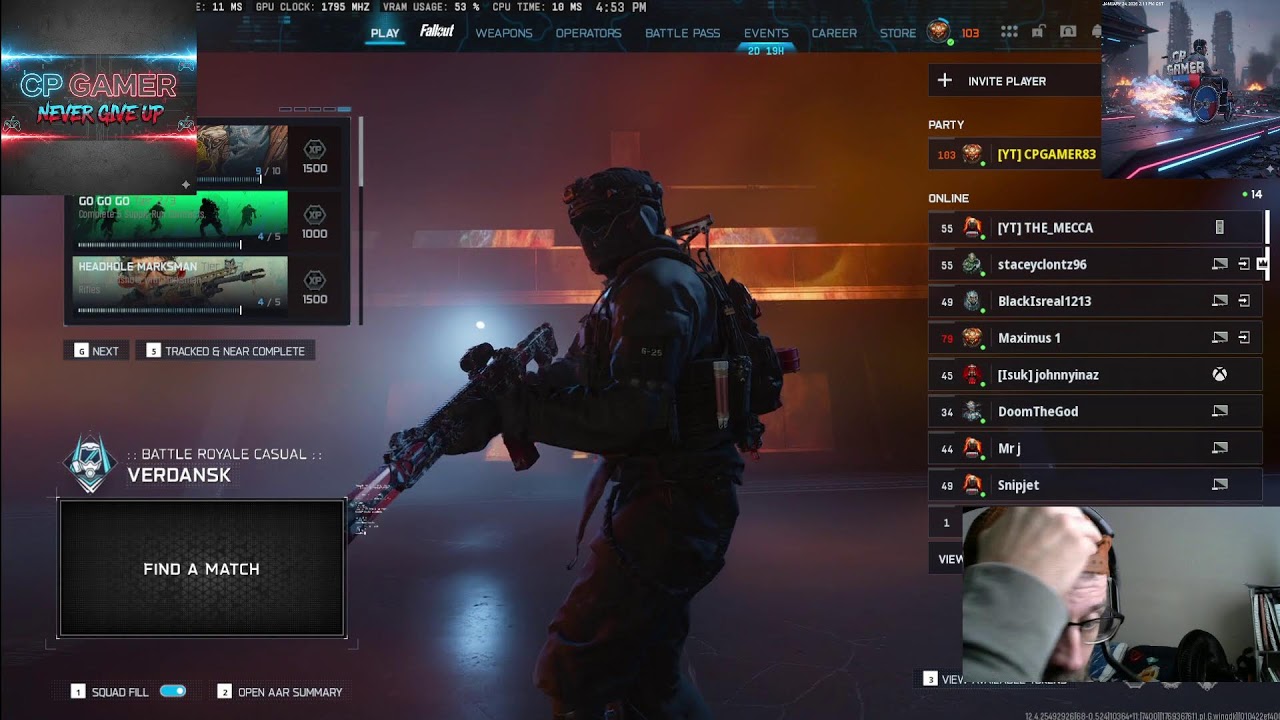Click the CPGAMER83 party emblem
The width and height of the screenshot is (1280, 720).
(x=972, y=154)
